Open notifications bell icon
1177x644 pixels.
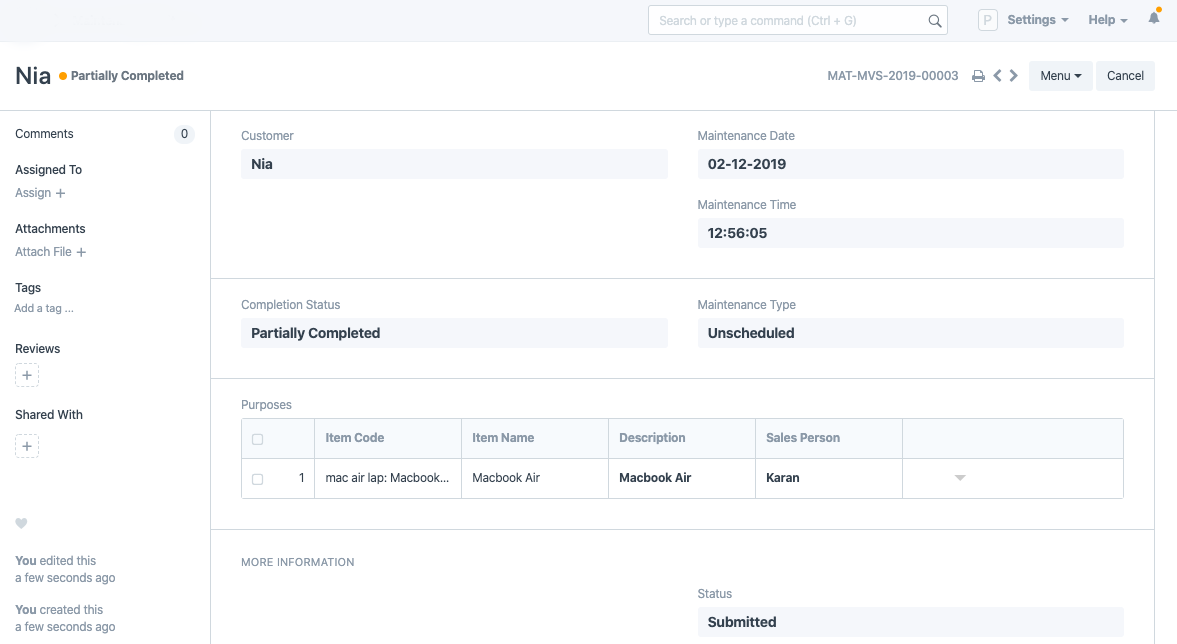click(x=1154, y=19)
